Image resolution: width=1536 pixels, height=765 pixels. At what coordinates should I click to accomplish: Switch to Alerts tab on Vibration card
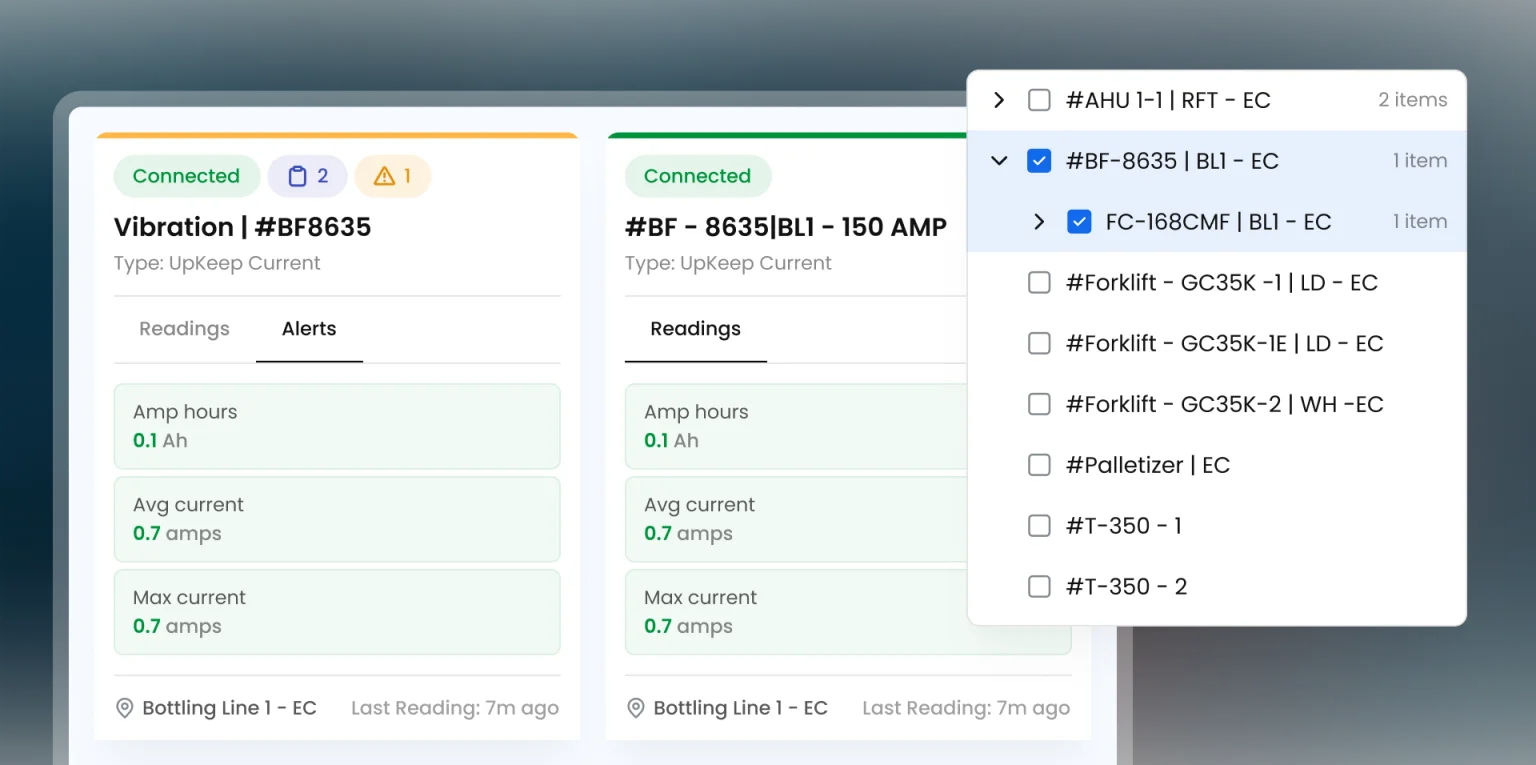point(309,329)
